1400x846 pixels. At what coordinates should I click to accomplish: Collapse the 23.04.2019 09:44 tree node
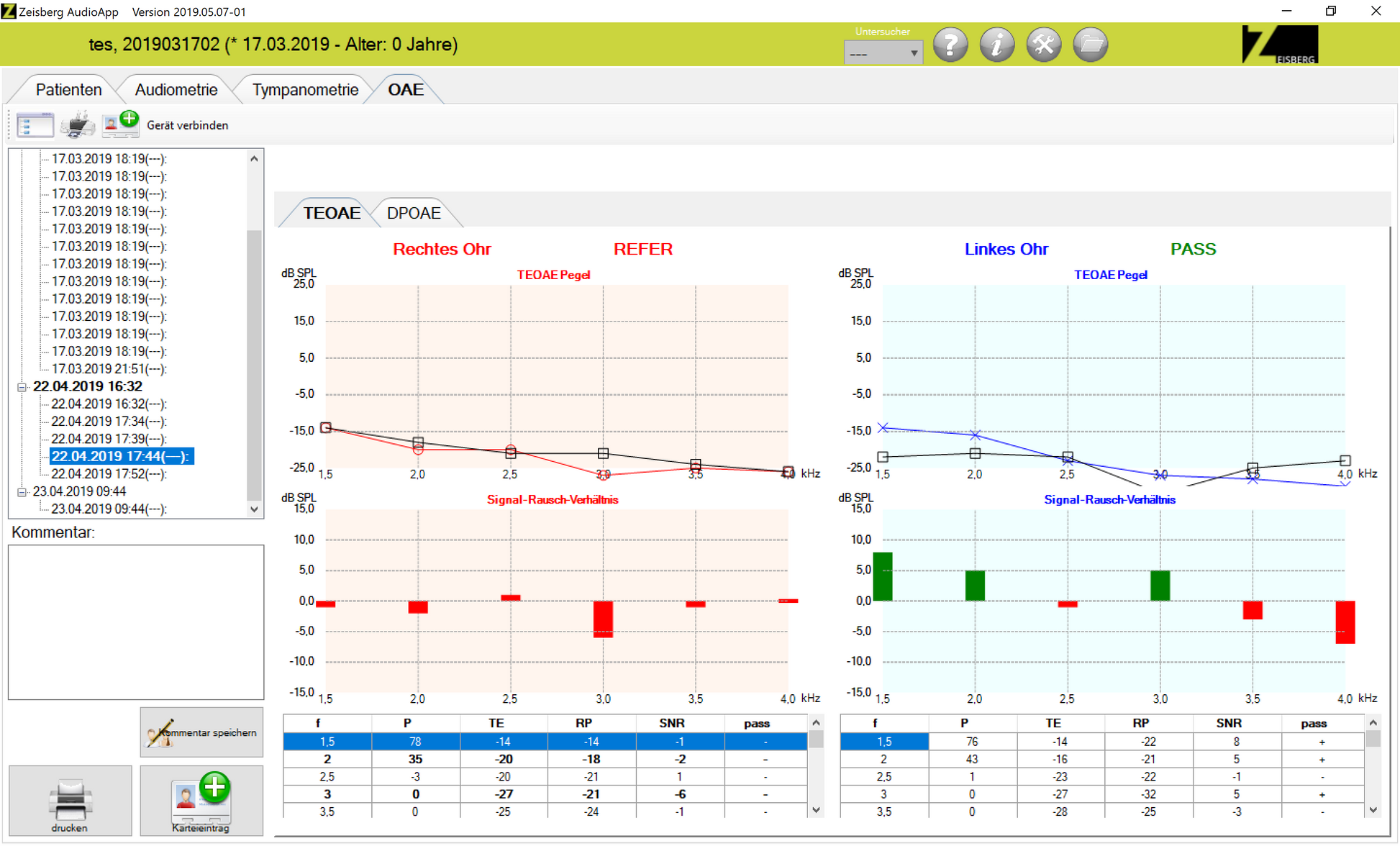point(22,492)
